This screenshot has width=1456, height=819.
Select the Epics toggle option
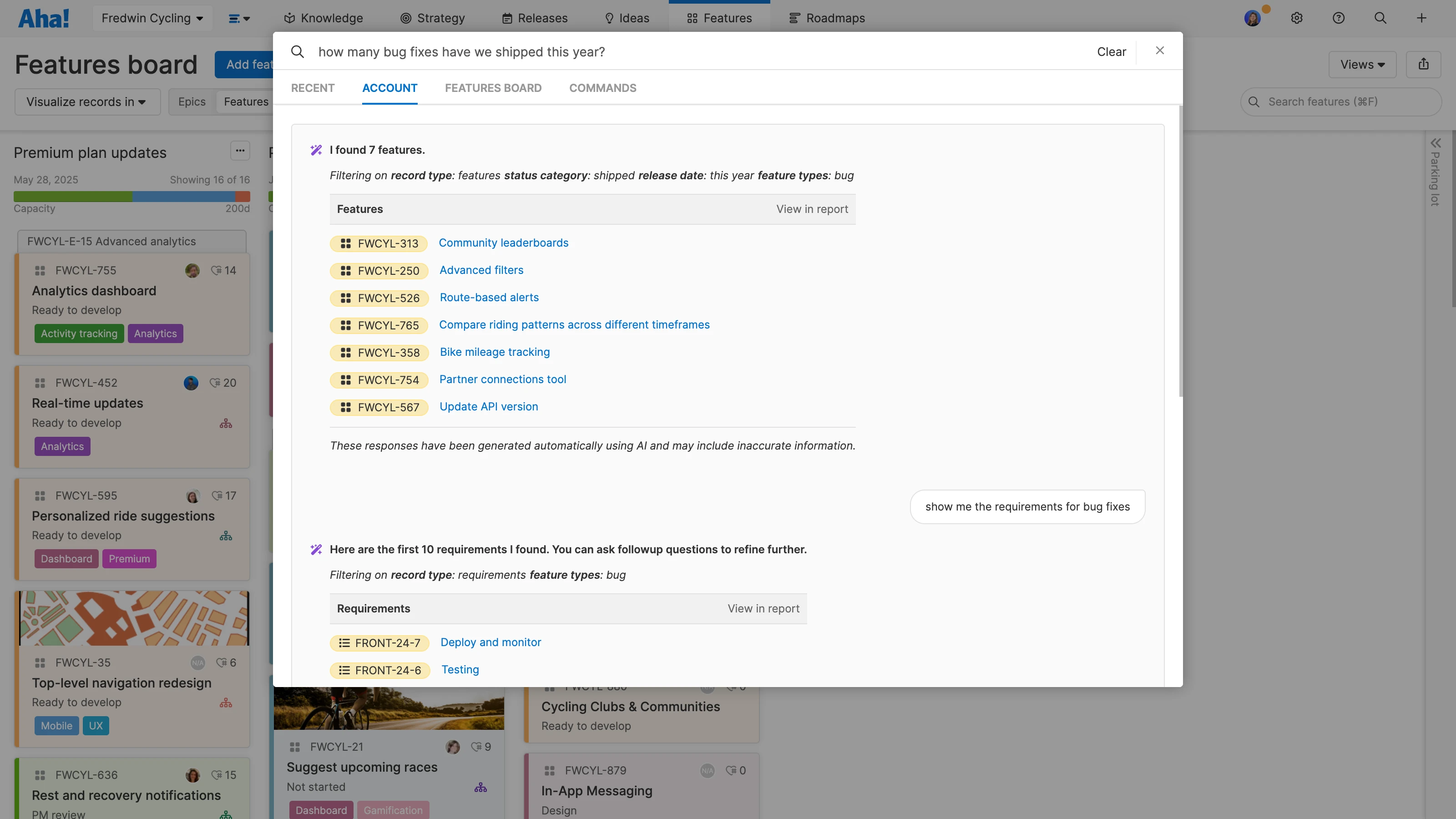[x=192, y=102]
